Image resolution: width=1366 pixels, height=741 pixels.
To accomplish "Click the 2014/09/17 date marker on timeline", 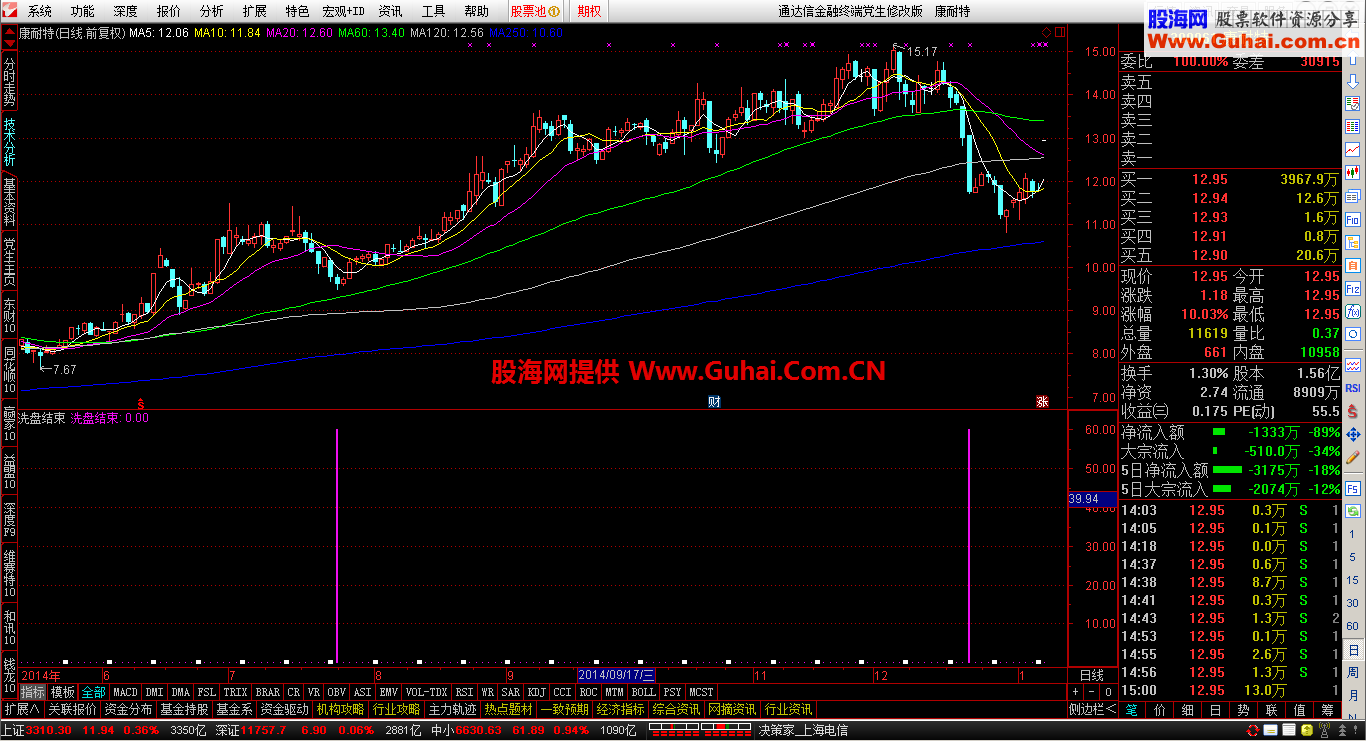I will (616, 675).
